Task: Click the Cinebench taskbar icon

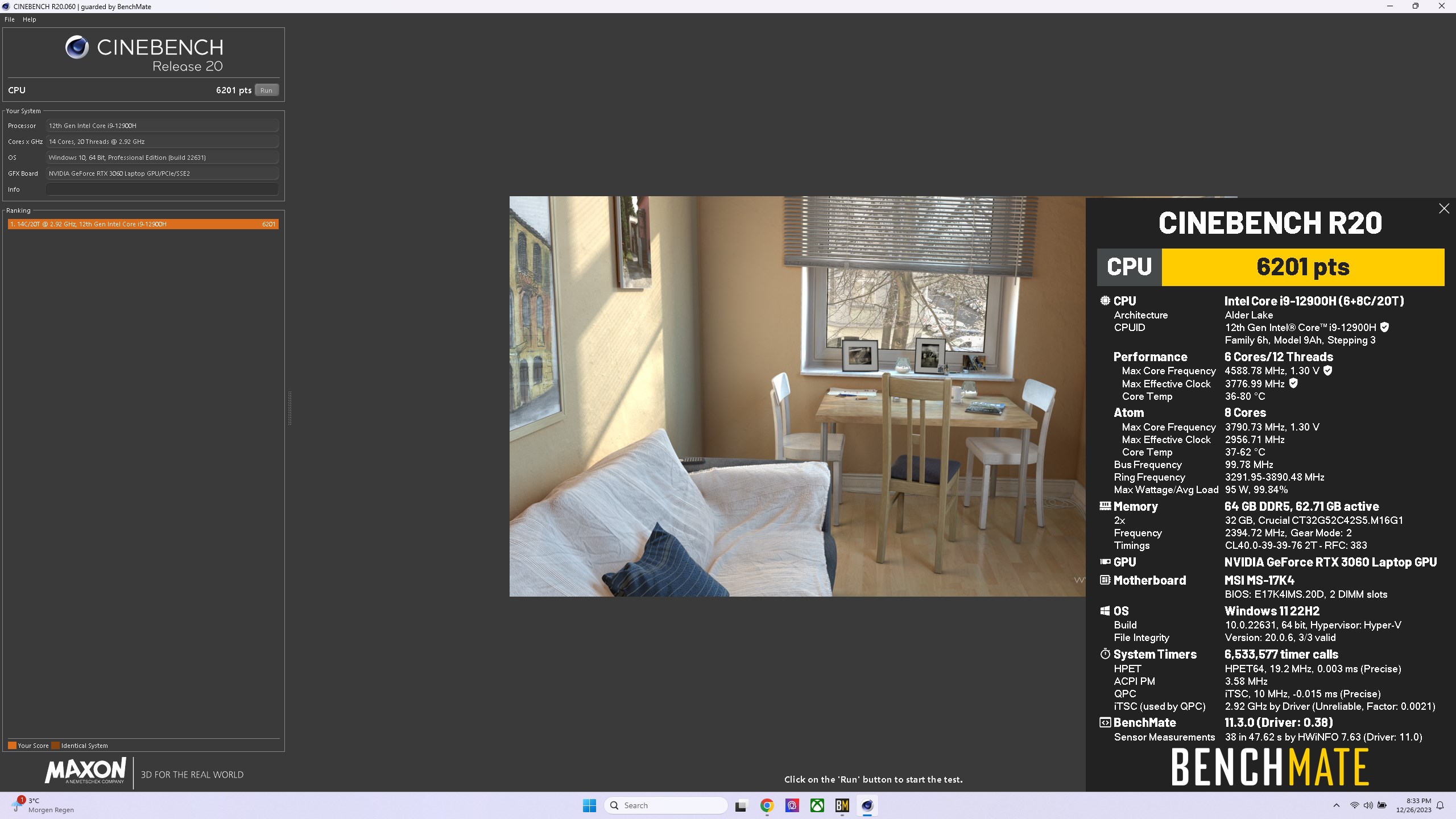Action: click(x=867, y=805)
